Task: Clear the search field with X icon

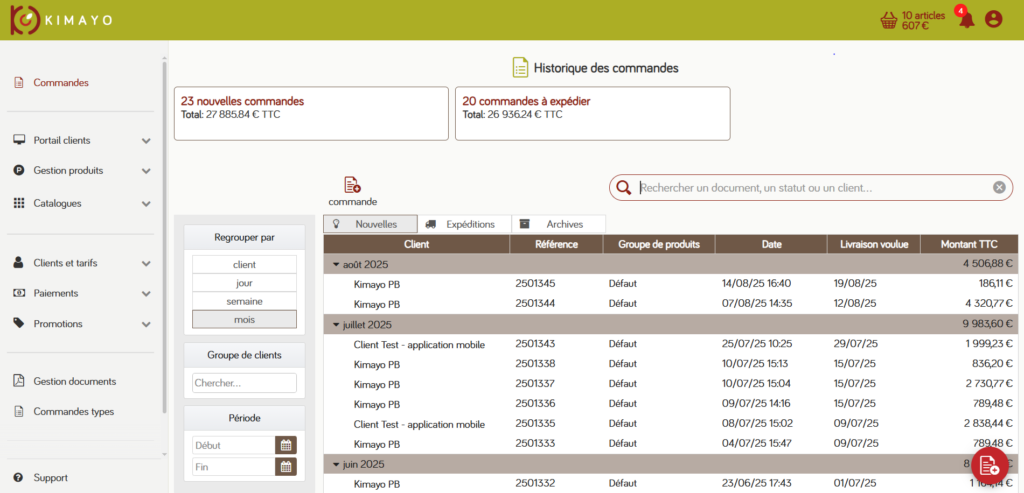Action: point(999,188)
